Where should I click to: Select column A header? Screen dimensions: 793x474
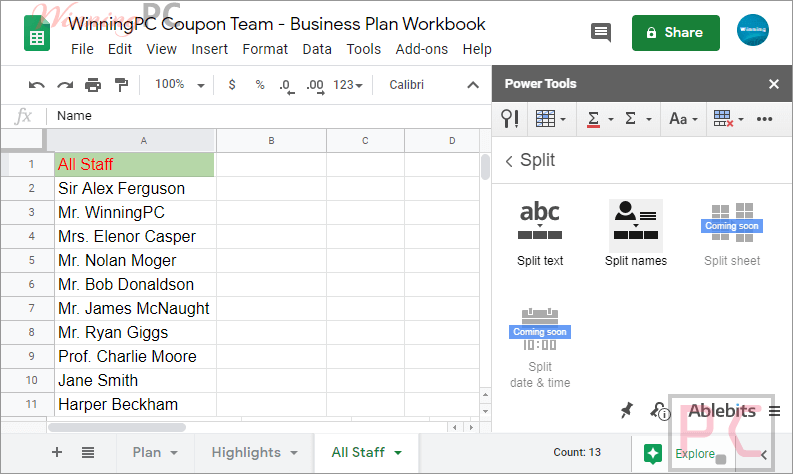(132, 141)
